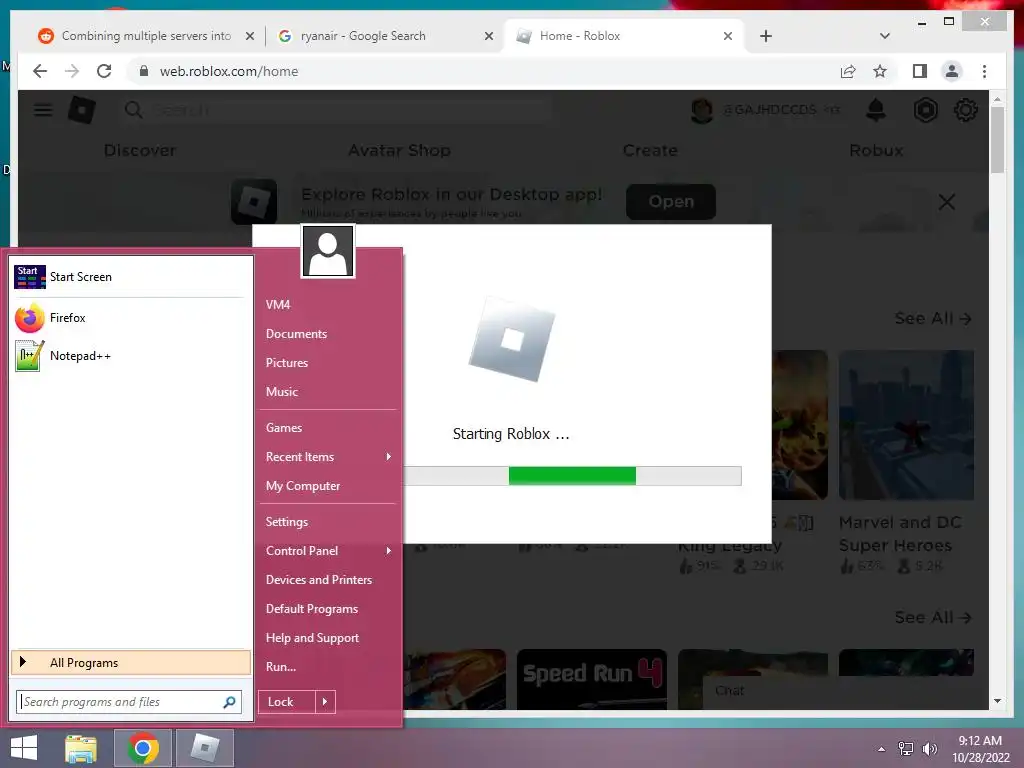
Task: Close the ryanair Google Search tab
Action: coord(488,36)
